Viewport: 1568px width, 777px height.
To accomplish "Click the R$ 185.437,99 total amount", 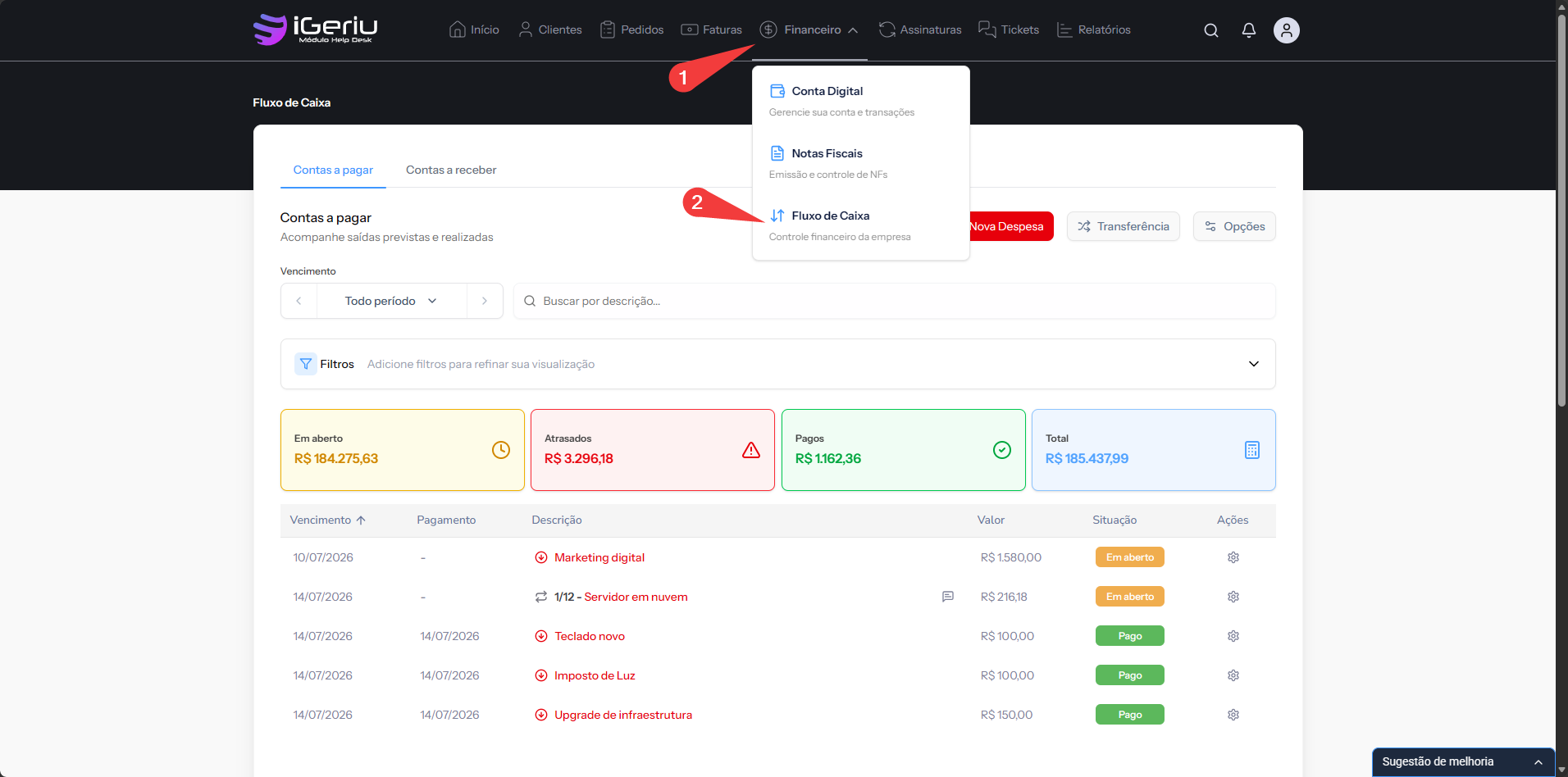I will coord(1087,458).
